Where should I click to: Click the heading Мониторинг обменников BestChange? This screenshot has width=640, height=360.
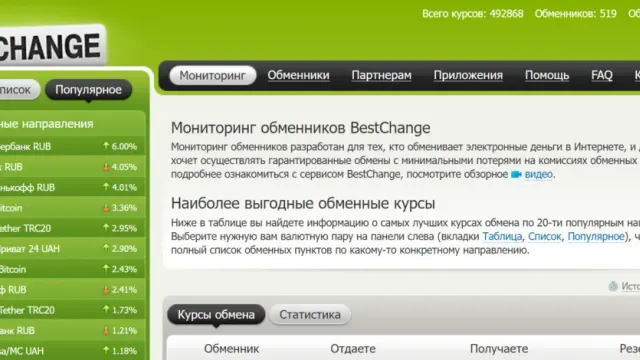tap(300, 128)
